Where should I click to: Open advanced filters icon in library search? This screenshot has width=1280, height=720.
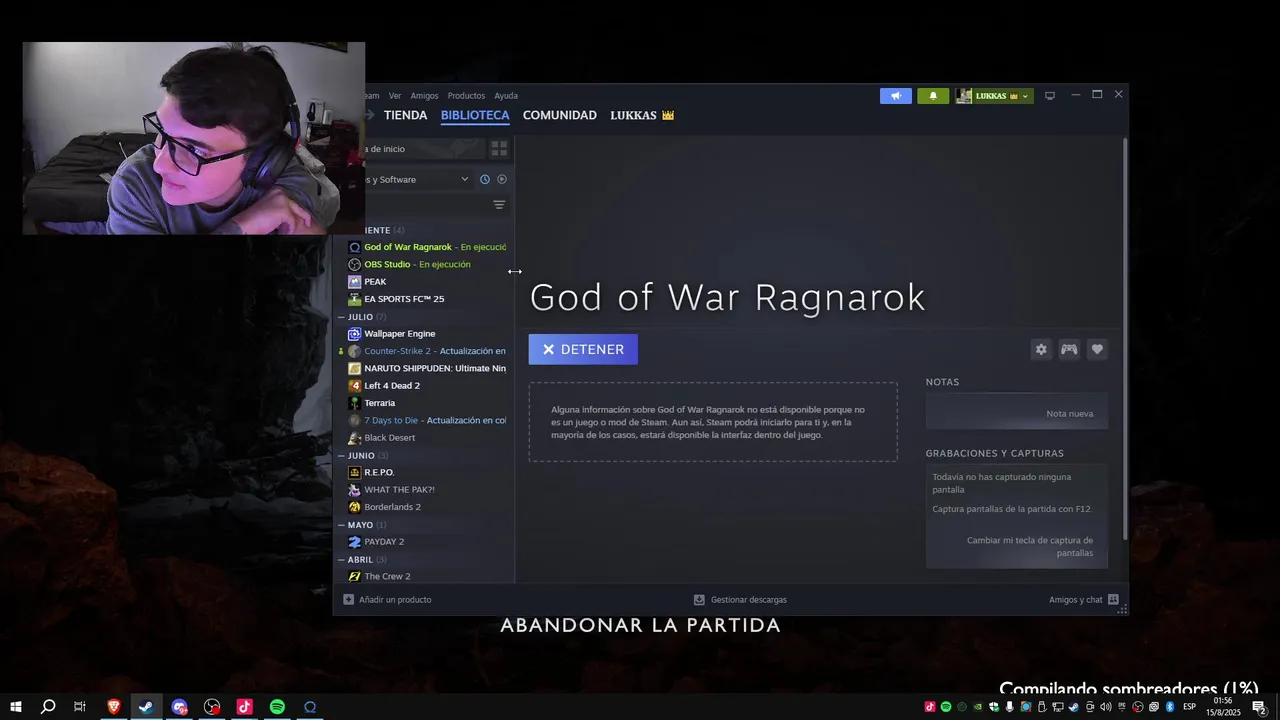click(x=499, y=205)
